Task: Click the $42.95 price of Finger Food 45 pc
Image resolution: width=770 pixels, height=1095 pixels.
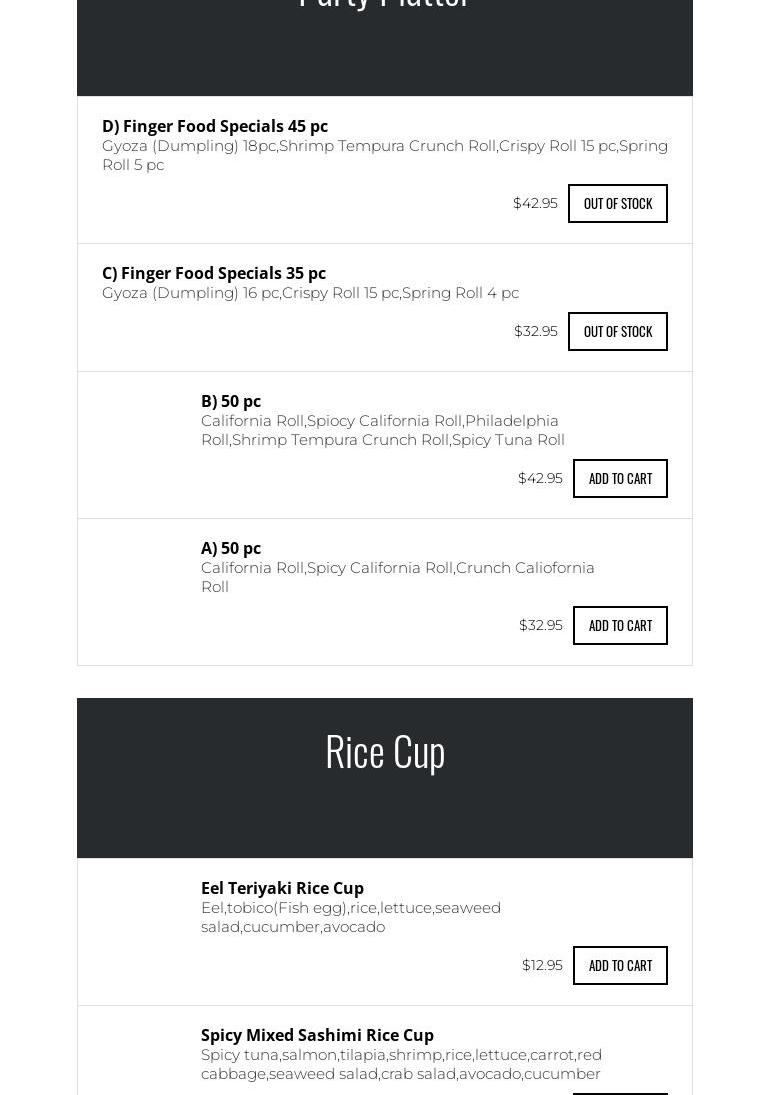Action: pos(535,203)
